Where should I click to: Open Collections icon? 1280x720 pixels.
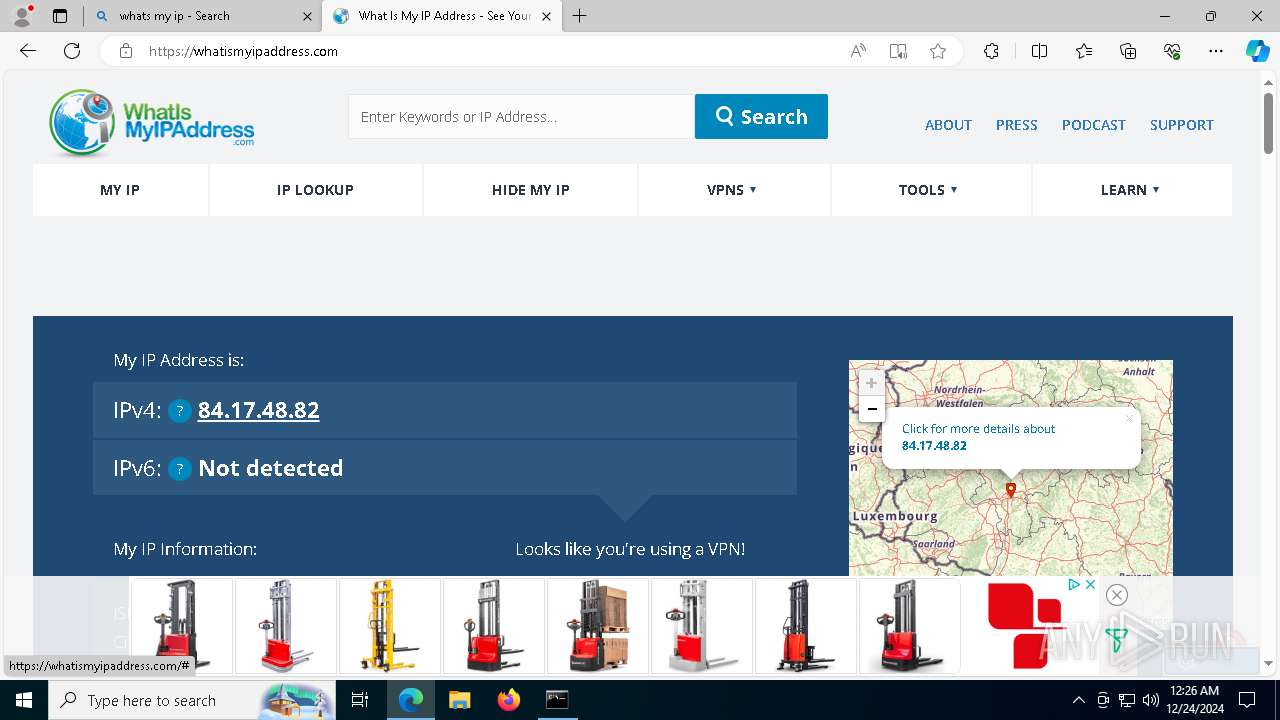1128,51
